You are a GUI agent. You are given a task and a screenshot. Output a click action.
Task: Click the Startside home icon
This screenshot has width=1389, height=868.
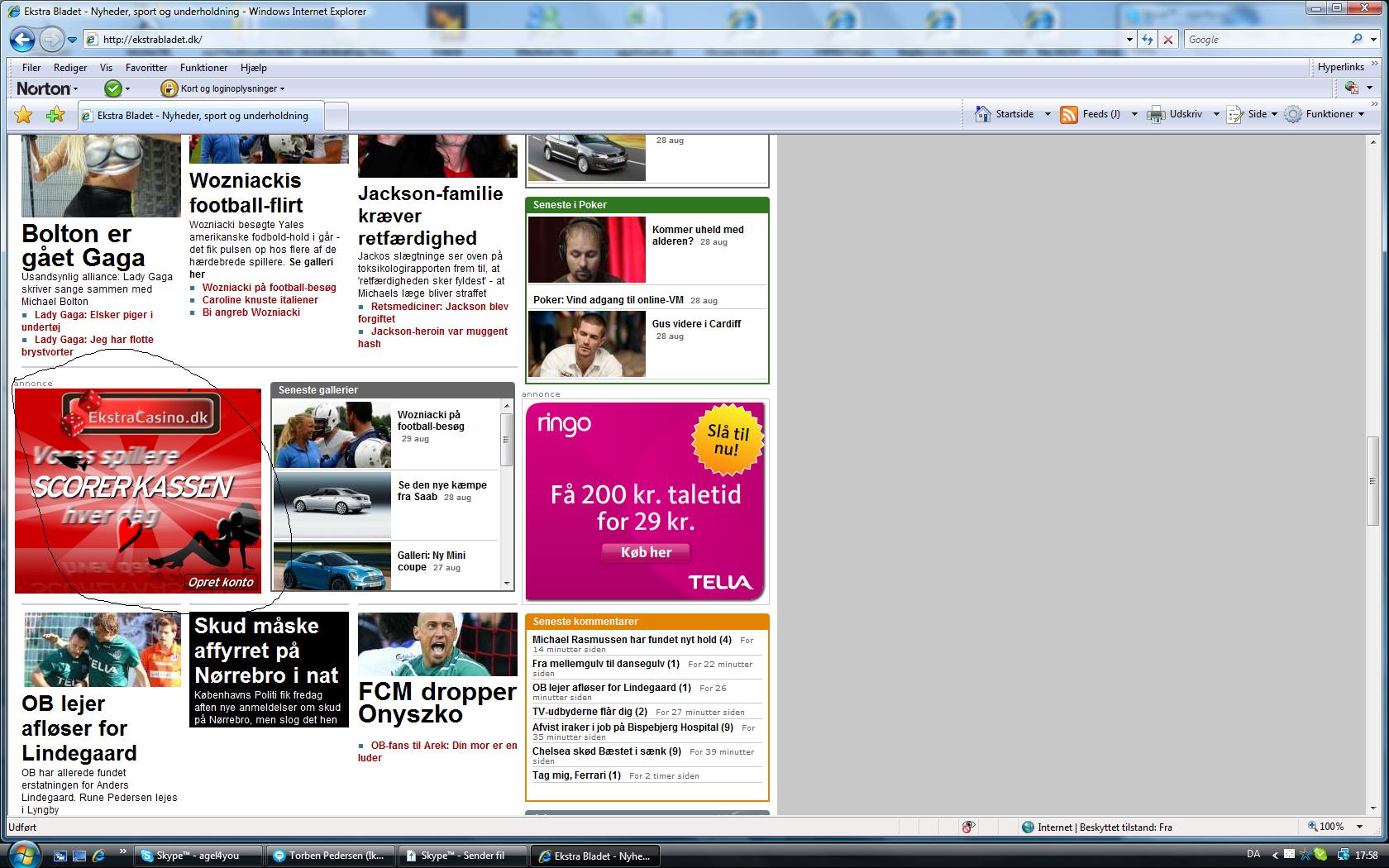pos(983,114)
